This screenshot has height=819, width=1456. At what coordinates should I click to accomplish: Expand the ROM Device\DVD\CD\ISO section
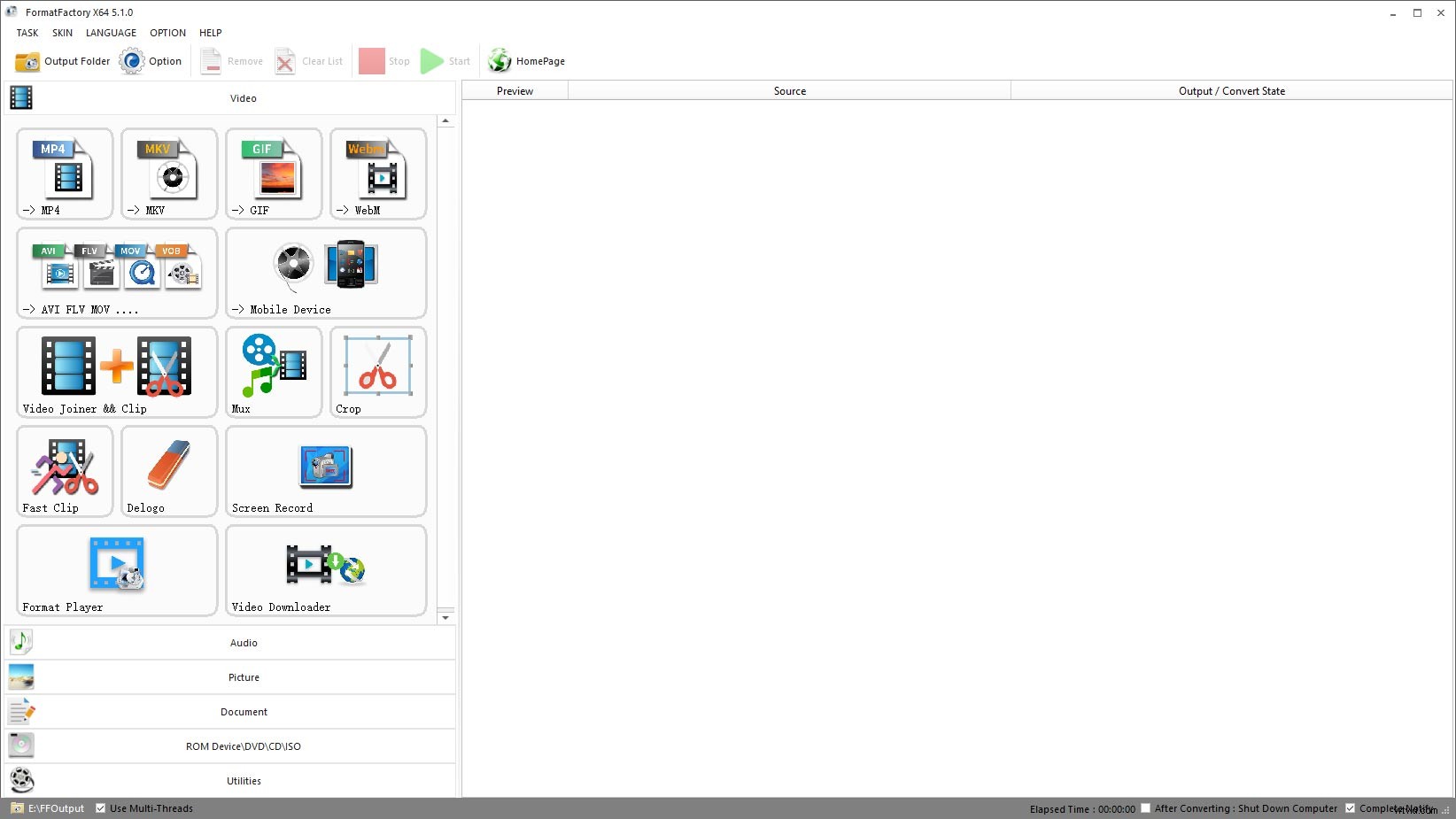pos(244,746)
